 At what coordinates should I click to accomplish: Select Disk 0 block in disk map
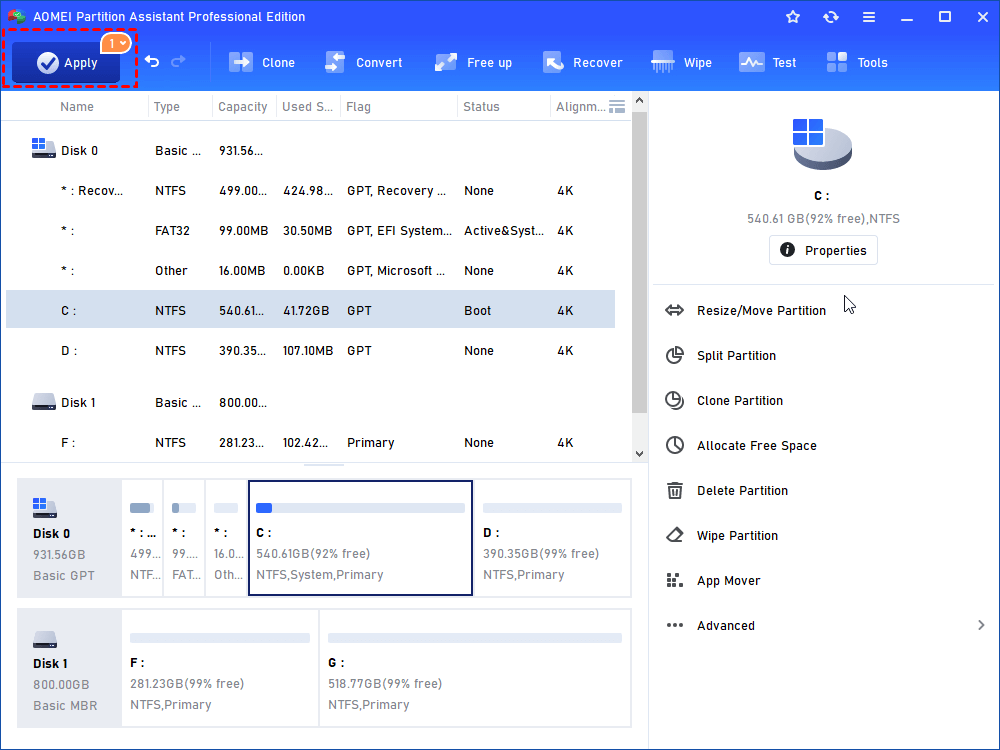pyautogui.click(x=69, y=538)
